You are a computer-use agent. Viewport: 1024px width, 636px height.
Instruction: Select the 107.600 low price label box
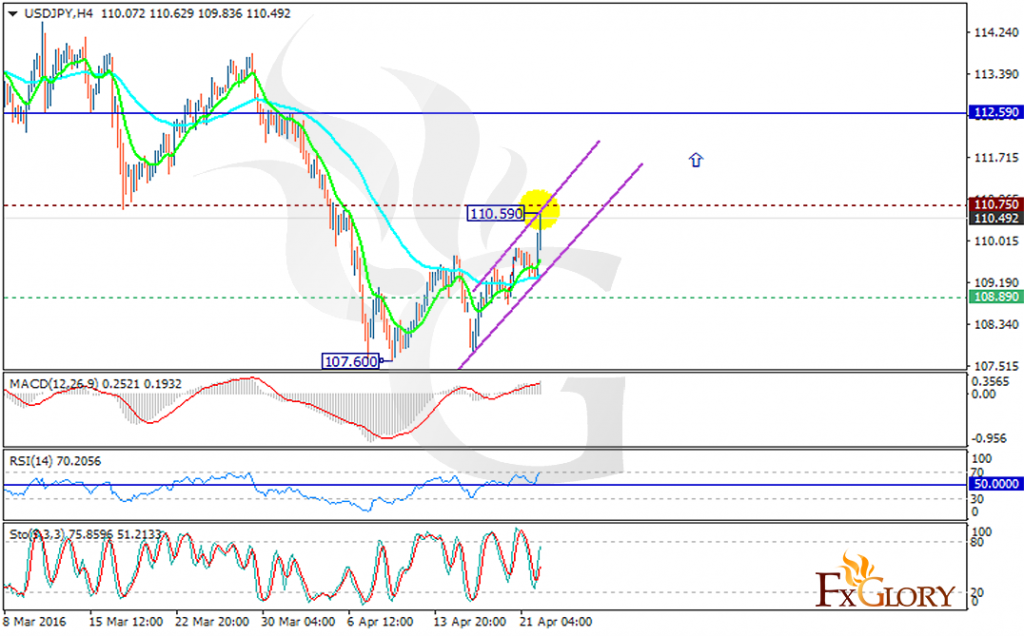[351, 361]
